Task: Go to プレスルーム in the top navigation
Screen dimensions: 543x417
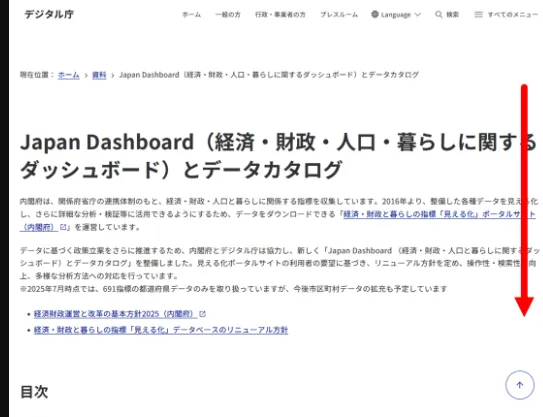Action: click(339, 15)
